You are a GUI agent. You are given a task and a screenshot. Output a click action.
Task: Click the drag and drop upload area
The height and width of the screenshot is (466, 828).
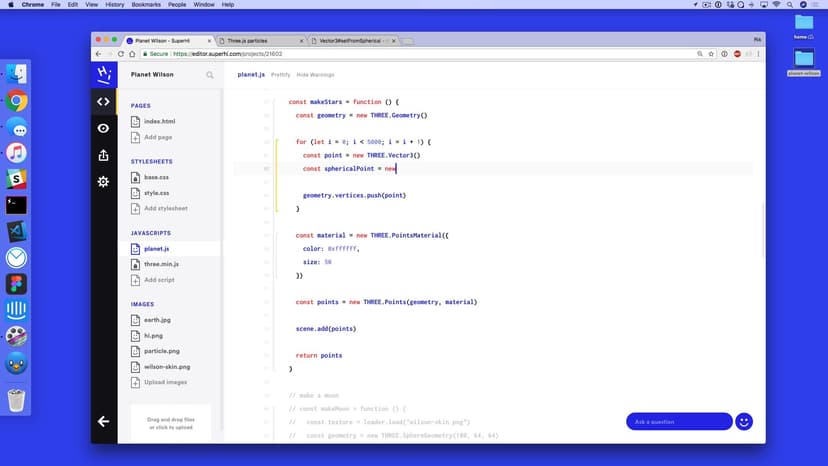pos(171,423)
